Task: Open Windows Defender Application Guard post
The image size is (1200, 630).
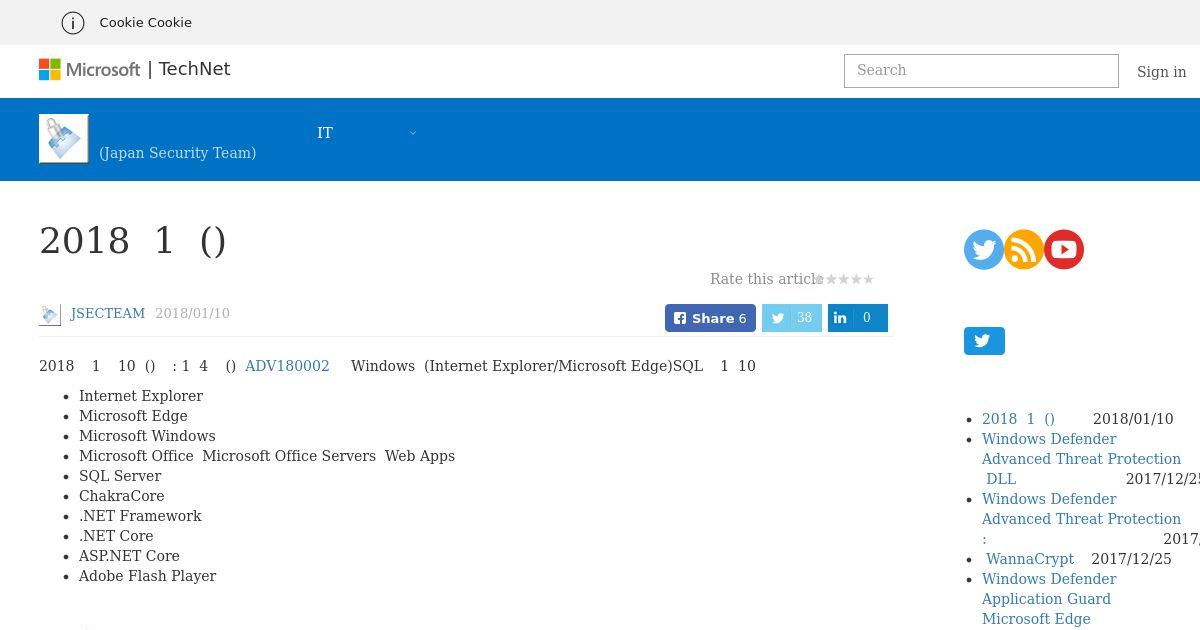Action: point(1049,599)
